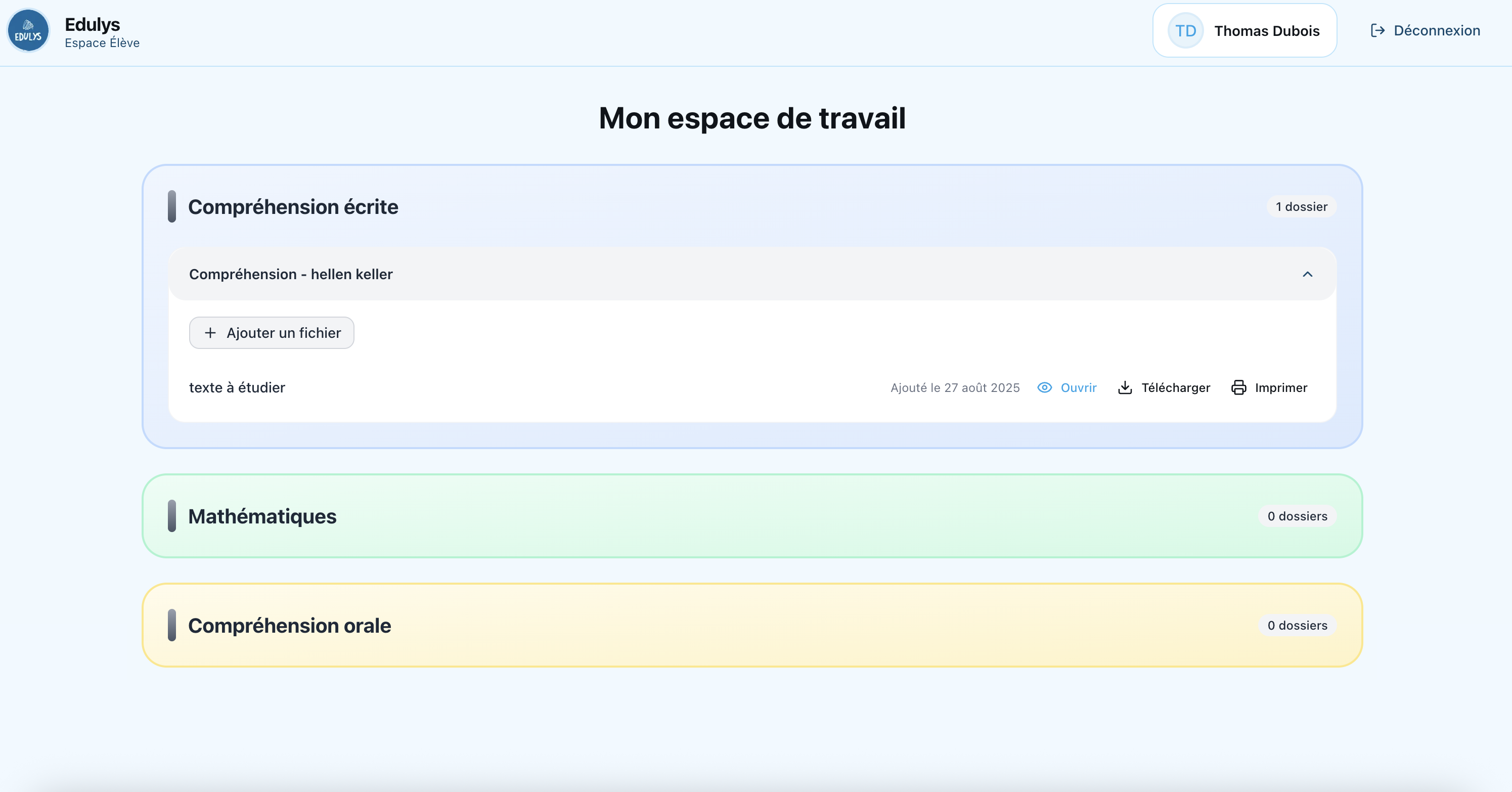The width and height of the screenshot is (1512, 792).
Task: Click the Déconnexion link
Action: click(1436, 30)
